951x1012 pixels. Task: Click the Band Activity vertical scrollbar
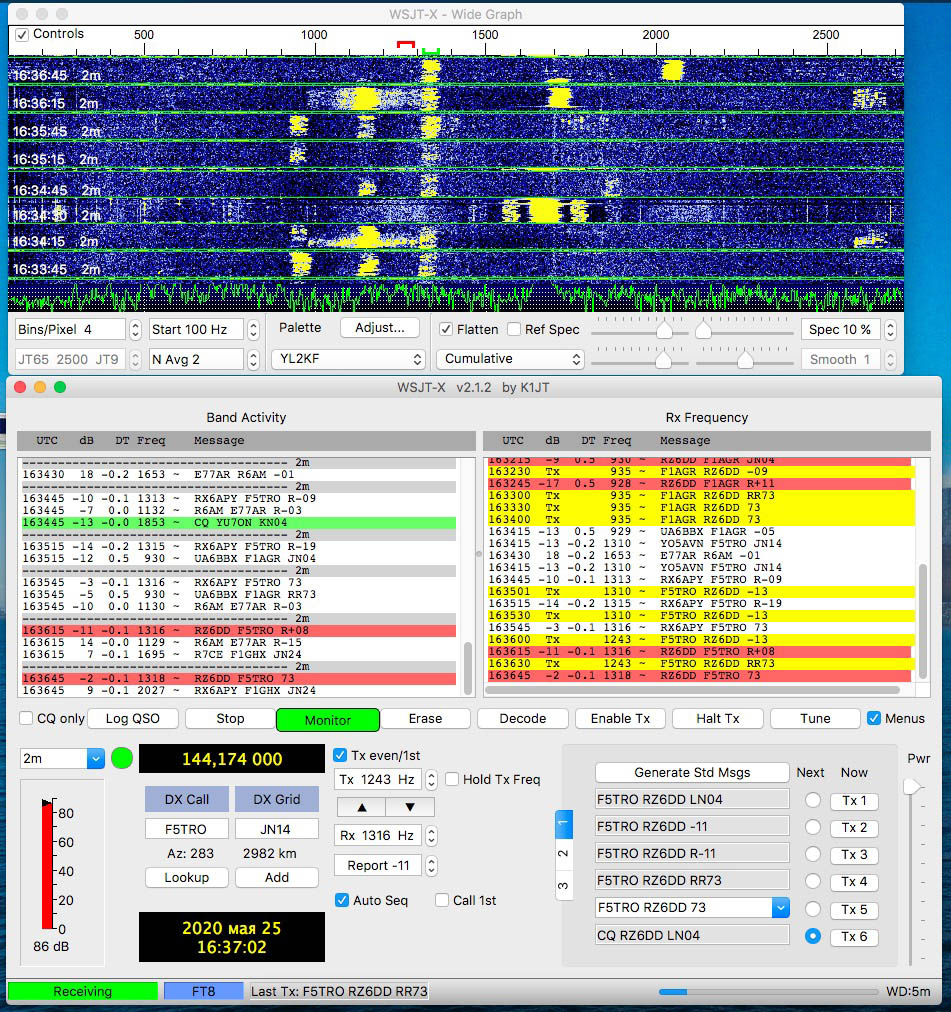point(468,667)
